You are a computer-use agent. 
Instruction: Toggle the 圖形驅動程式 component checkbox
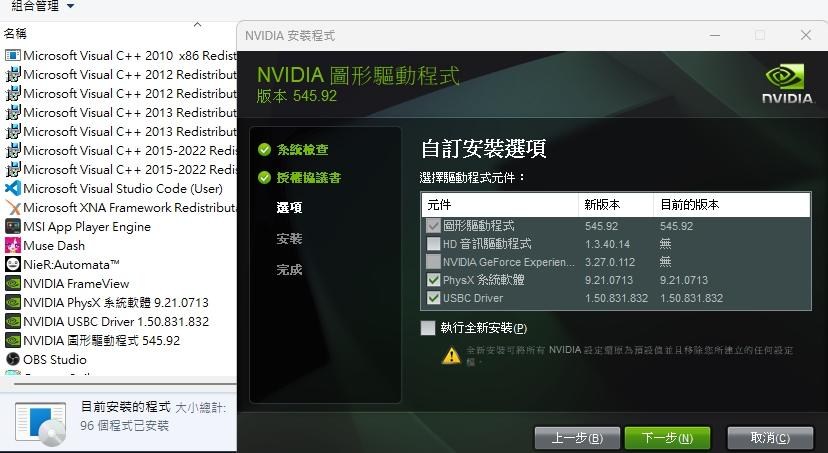[x=433, y=226]
